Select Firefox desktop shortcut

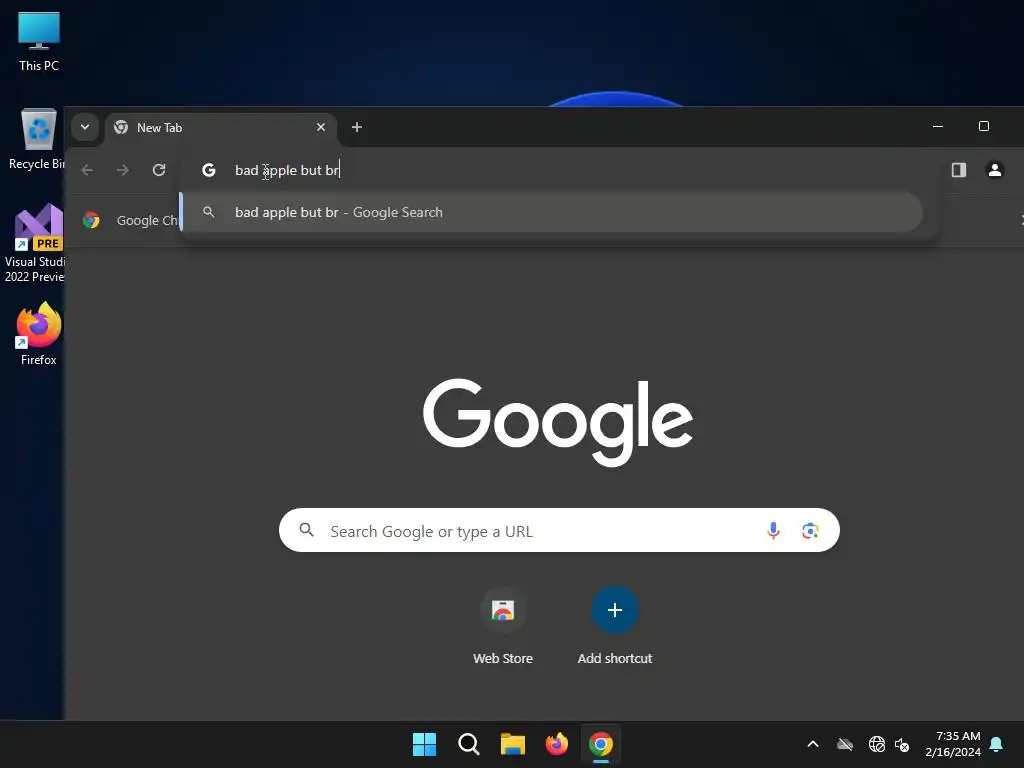[x=39, y=334]
